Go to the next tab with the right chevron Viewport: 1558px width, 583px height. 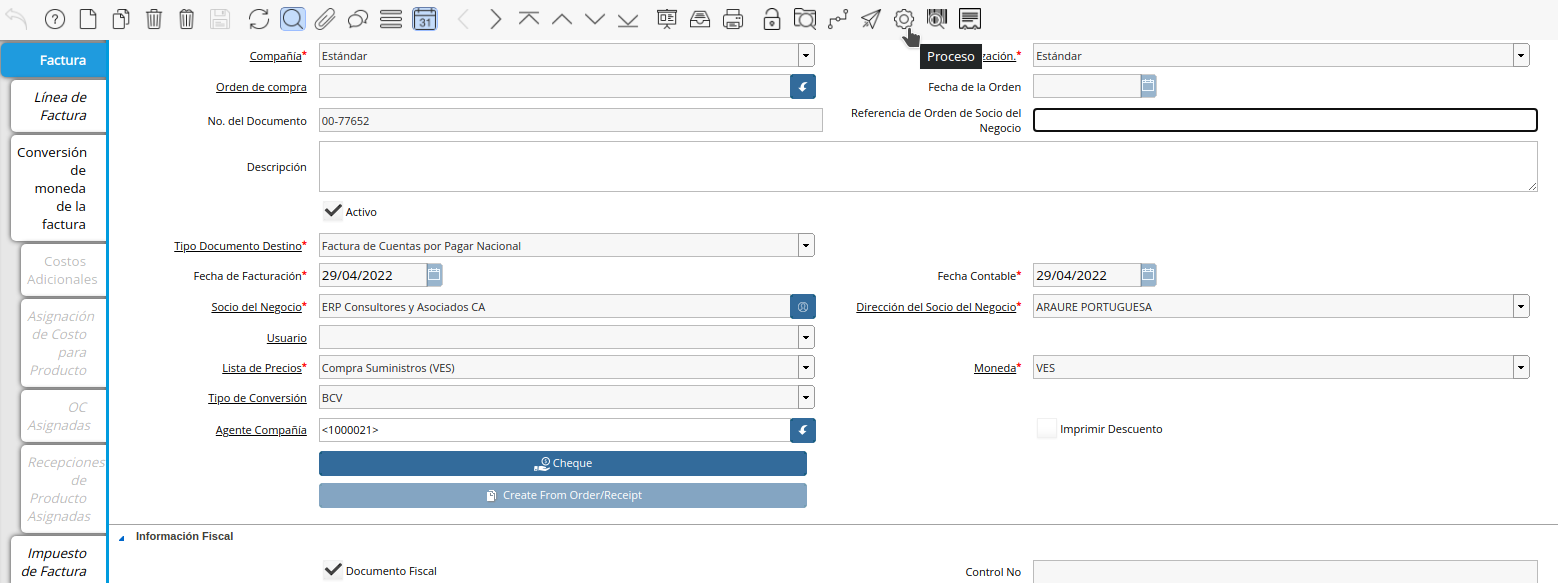(496, 19)
